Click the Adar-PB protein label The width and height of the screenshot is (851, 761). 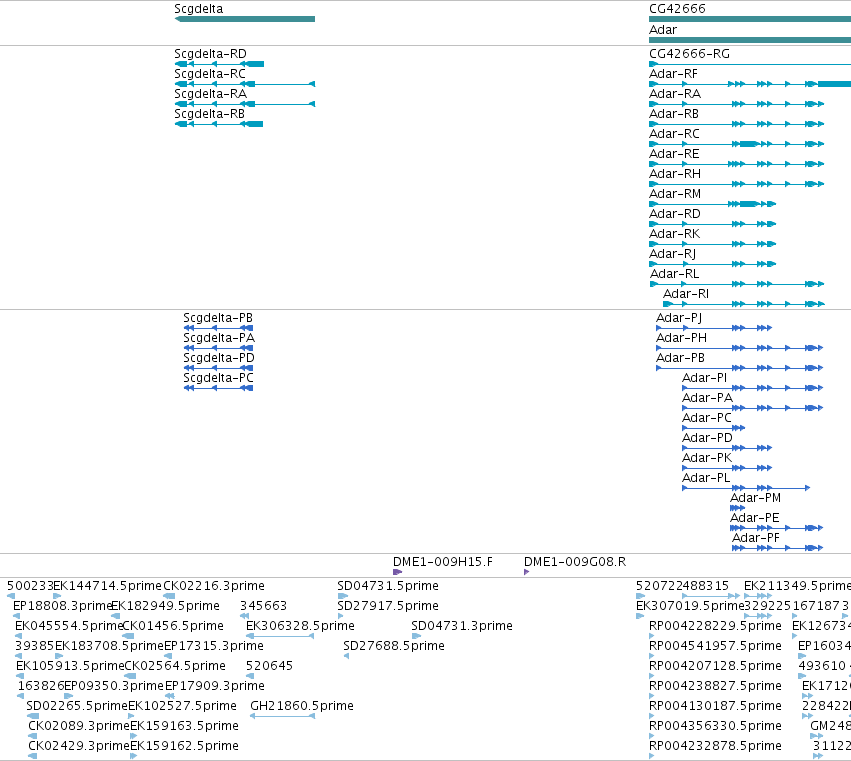point(680,358)
